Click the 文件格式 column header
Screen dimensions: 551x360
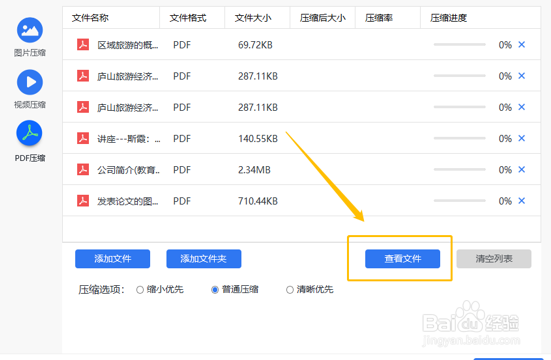coord(188,18)
